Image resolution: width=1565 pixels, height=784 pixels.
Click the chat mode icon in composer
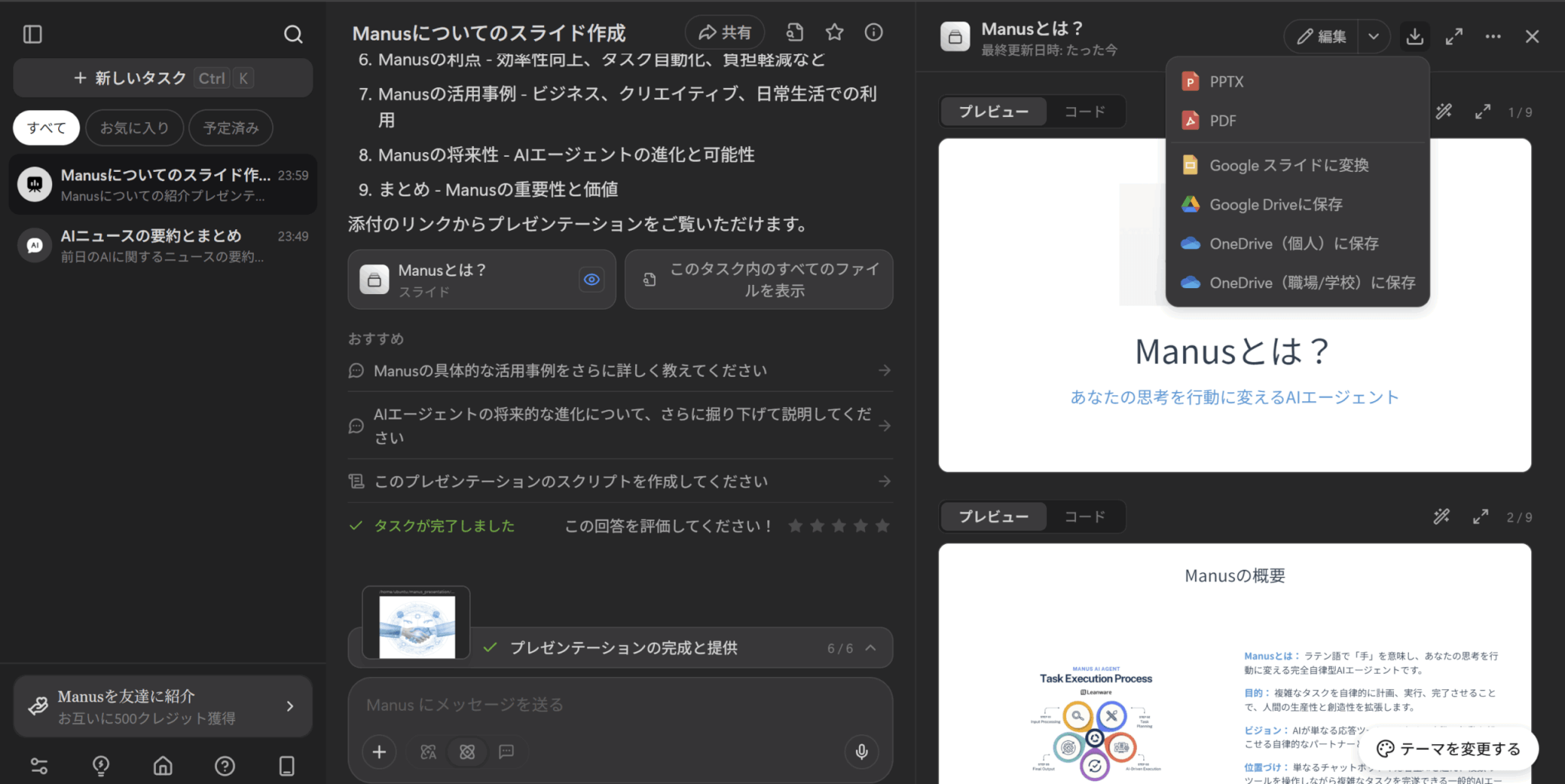pyautogui.click(x=506, y=752)
